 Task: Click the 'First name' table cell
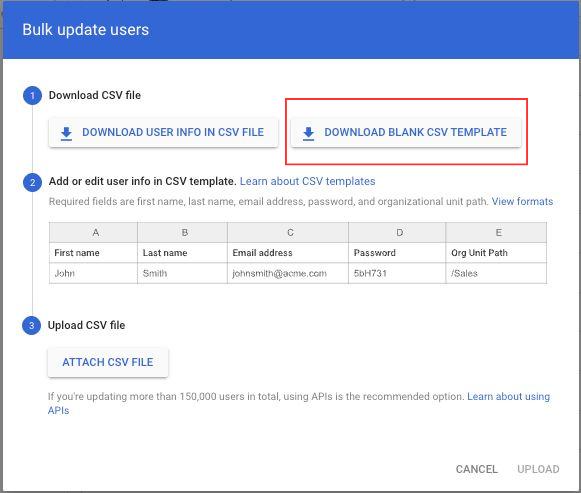(93, 253)
